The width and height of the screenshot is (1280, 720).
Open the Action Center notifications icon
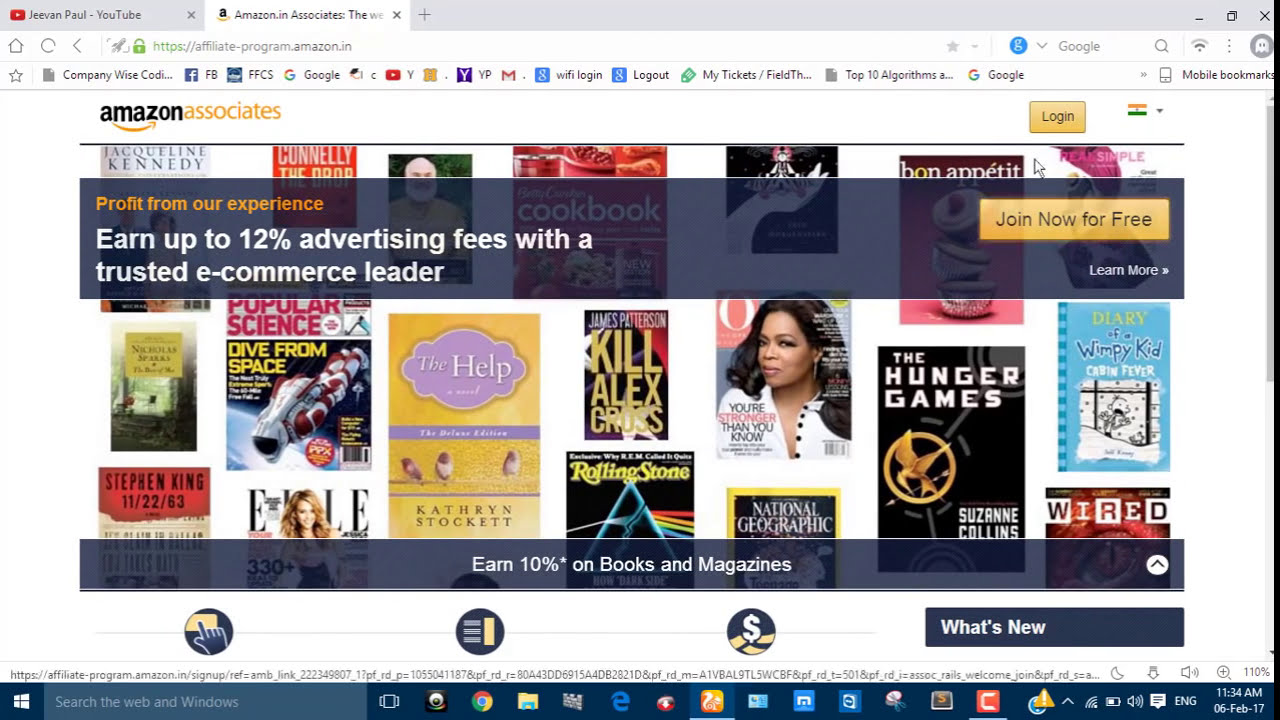[1158, 702]
